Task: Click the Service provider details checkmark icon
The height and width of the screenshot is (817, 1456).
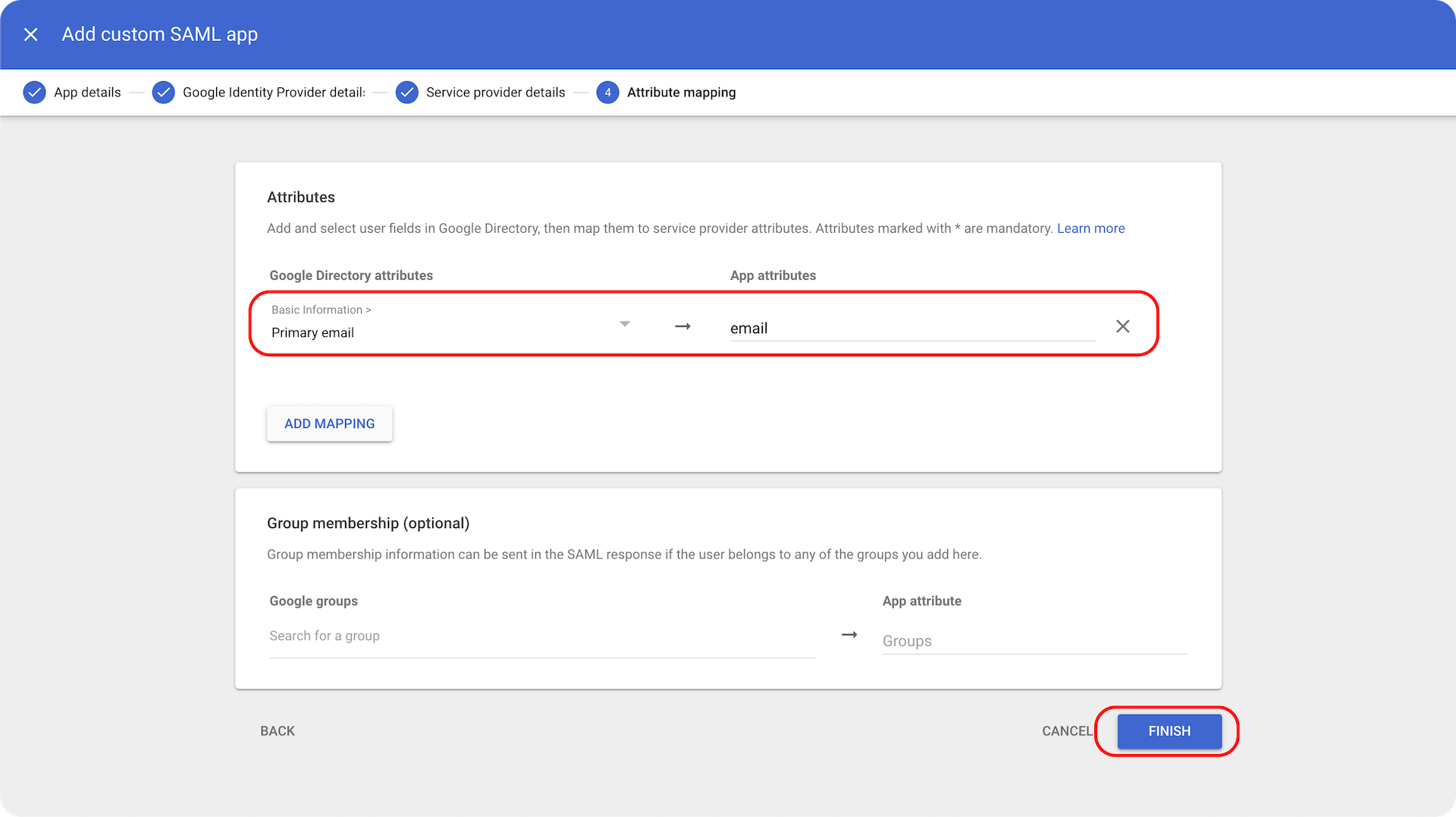Action: click(x=407, y=92)
